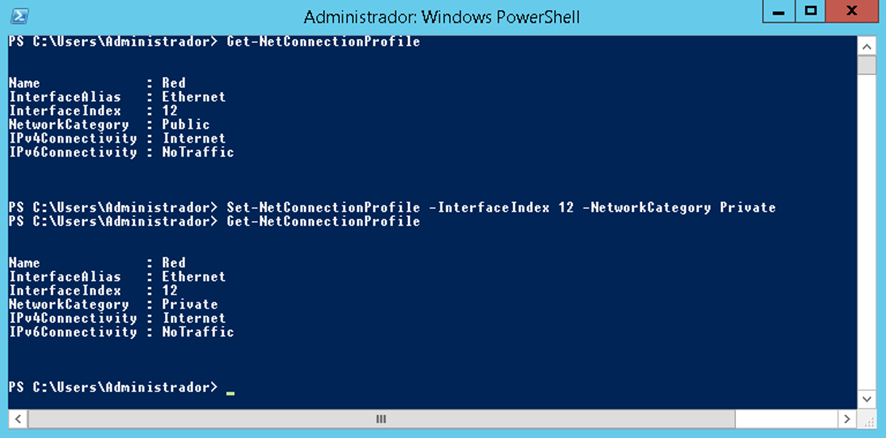Click the first InterfaceIndex 12 value

coord(170,111)
